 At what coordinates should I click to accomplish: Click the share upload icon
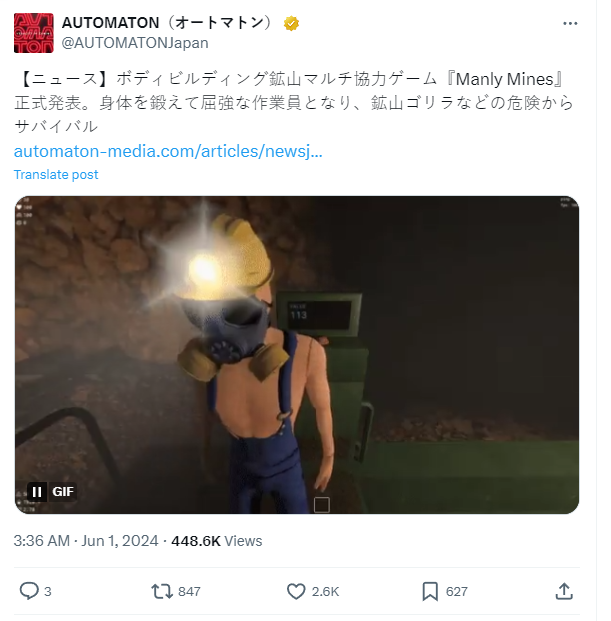coord(564,591)
